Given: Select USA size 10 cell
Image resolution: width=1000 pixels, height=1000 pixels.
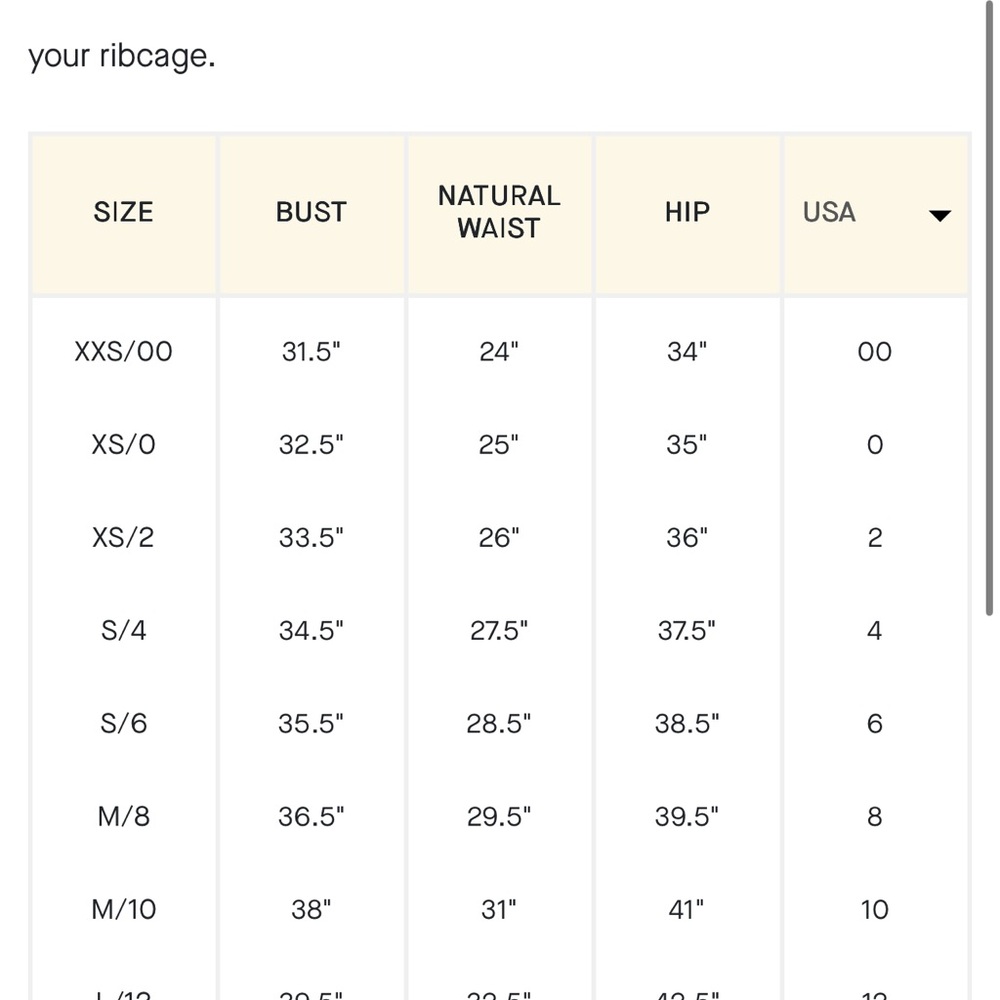Looking at the screenshot, I should coord(874,910).
